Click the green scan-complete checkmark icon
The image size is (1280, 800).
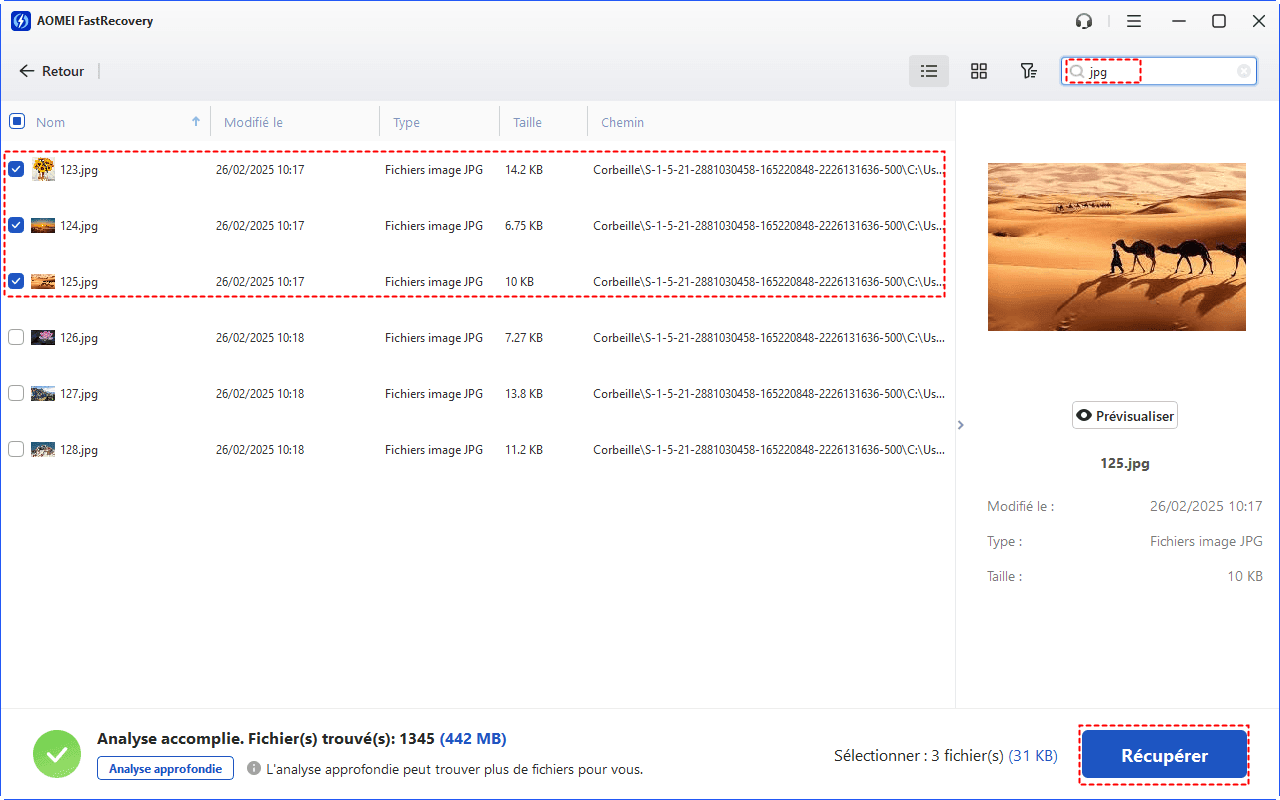click(57, 755)
